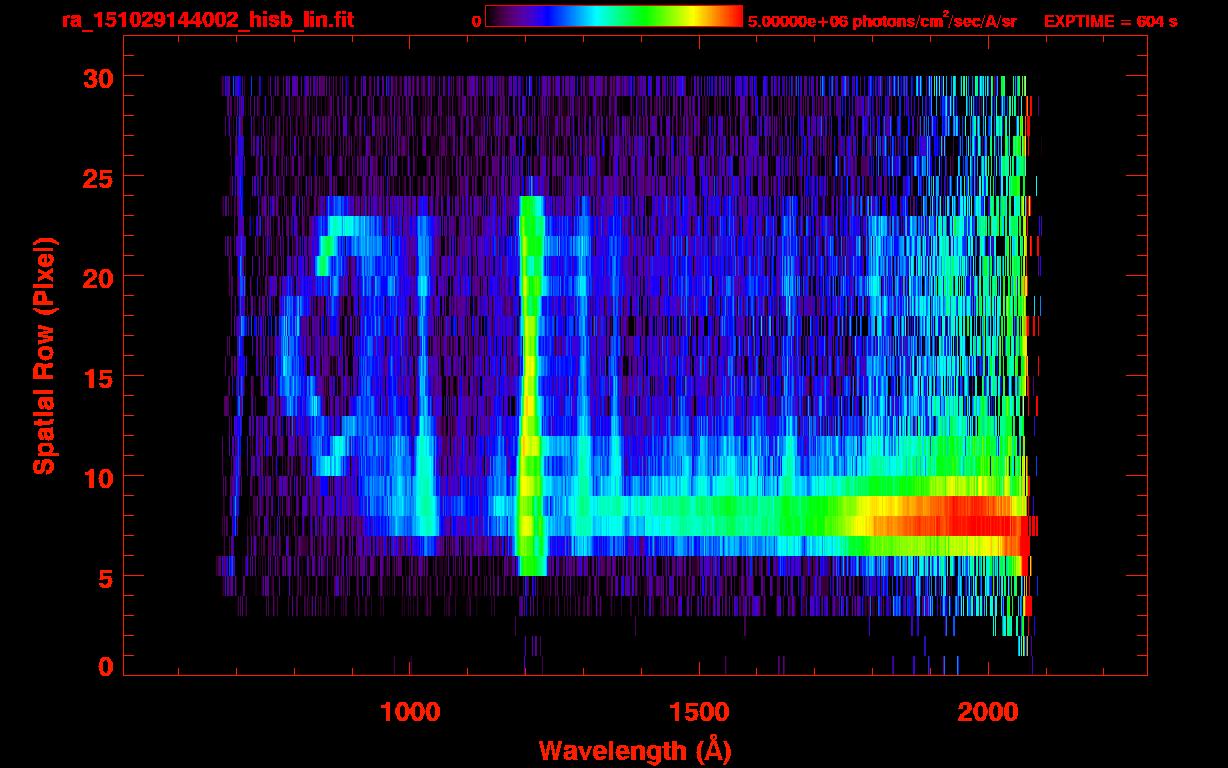Click the y-axis tick label 0
The image size is (1228, 768).
click(x=105, y=666)
